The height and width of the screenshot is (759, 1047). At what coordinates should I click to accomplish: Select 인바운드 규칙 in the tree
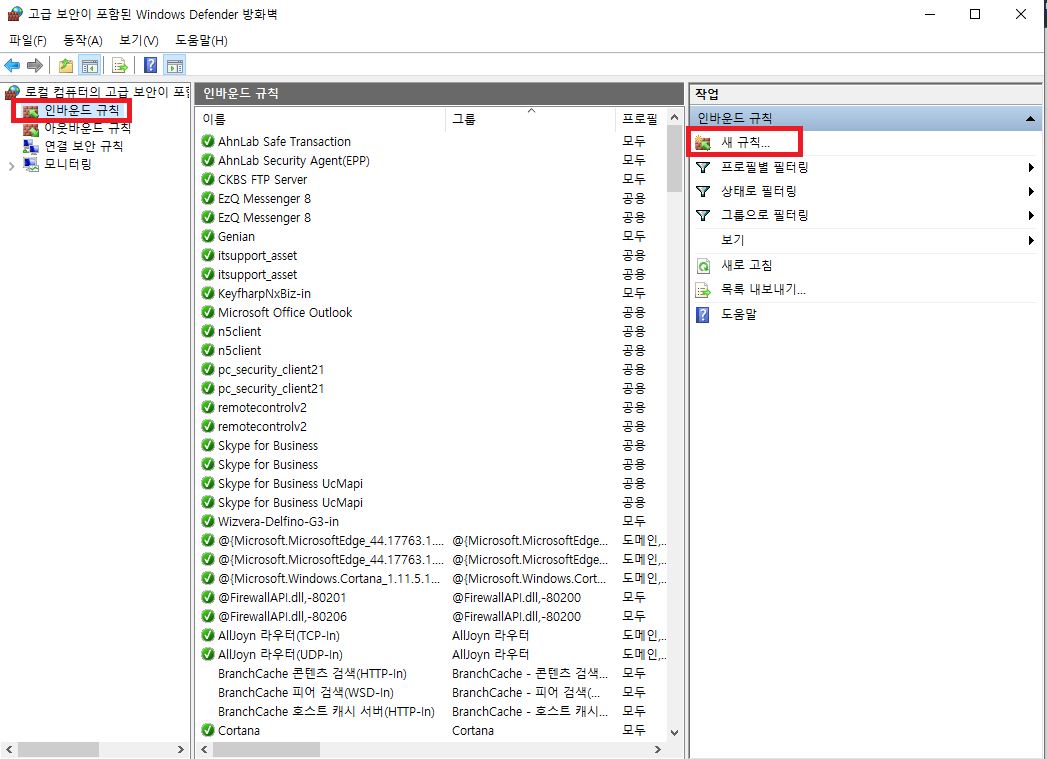[82, 110]
